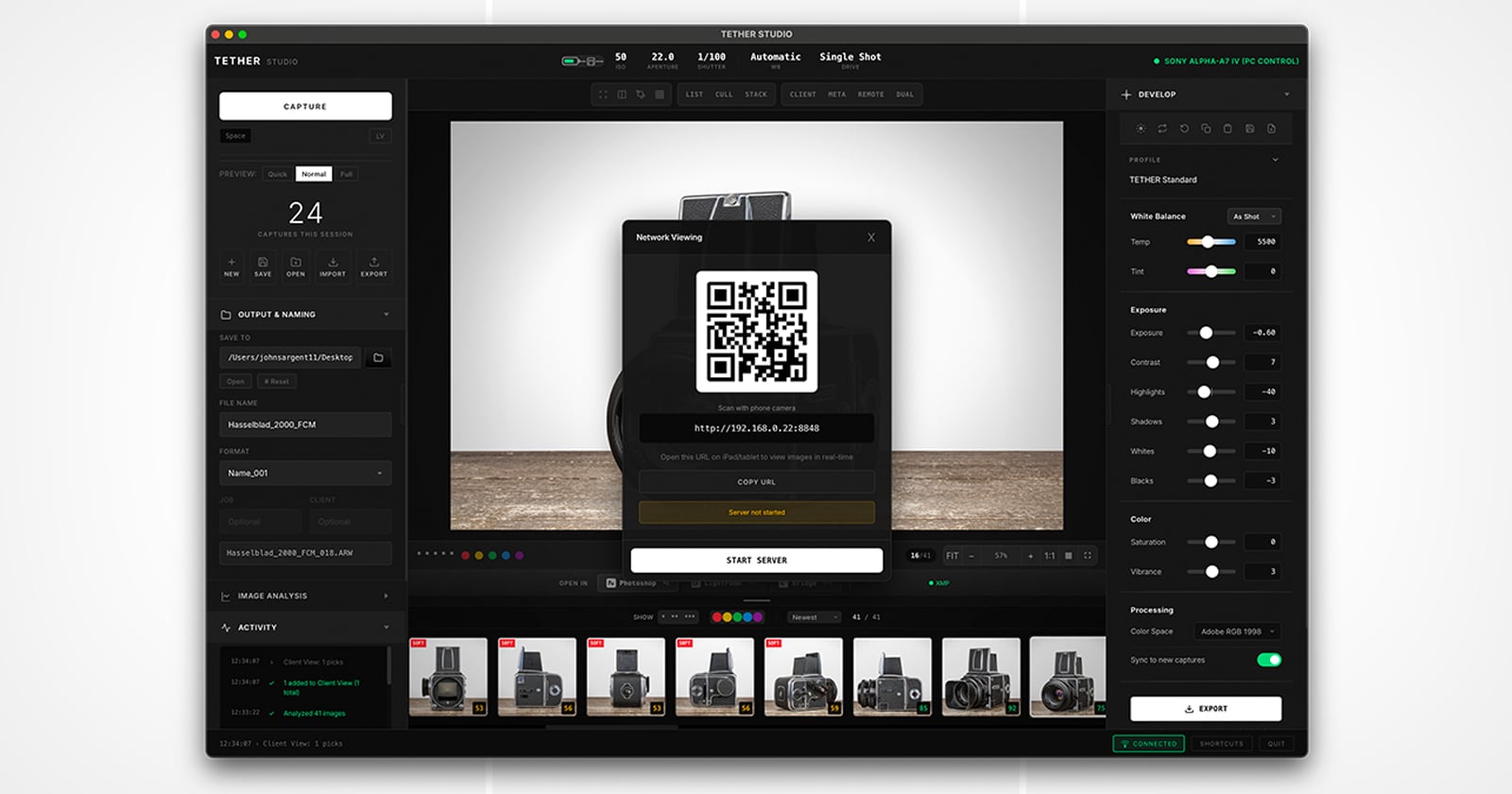The width and height of the screenshot is (1512, 794).
Task: Click the sync adjustments icon in Develop
Action: pos(1162,129)
